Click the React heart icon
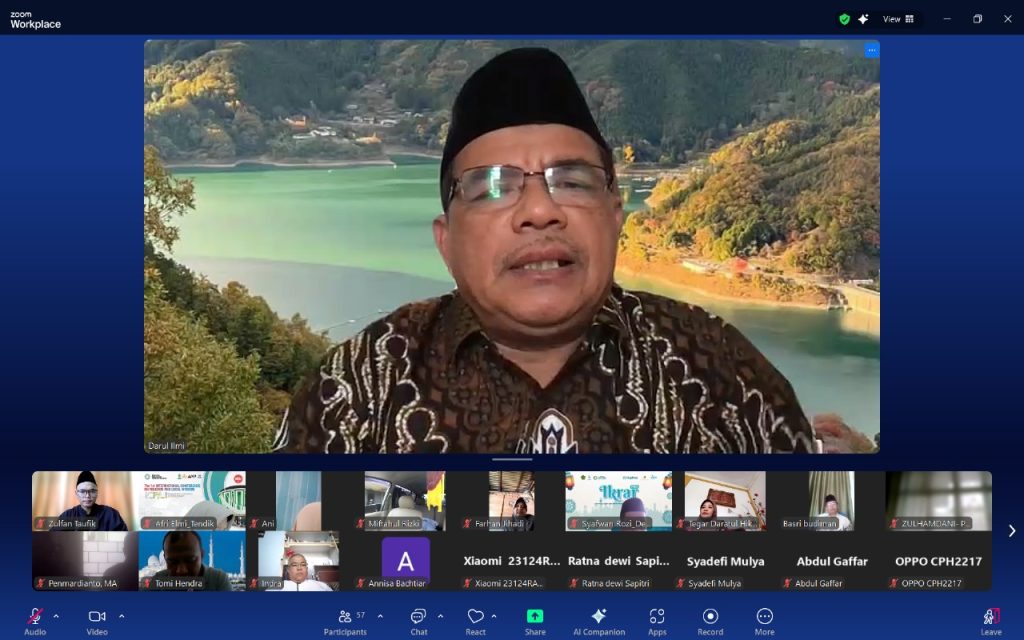Viewport: 1024px width, 640px height. (475, 617)
